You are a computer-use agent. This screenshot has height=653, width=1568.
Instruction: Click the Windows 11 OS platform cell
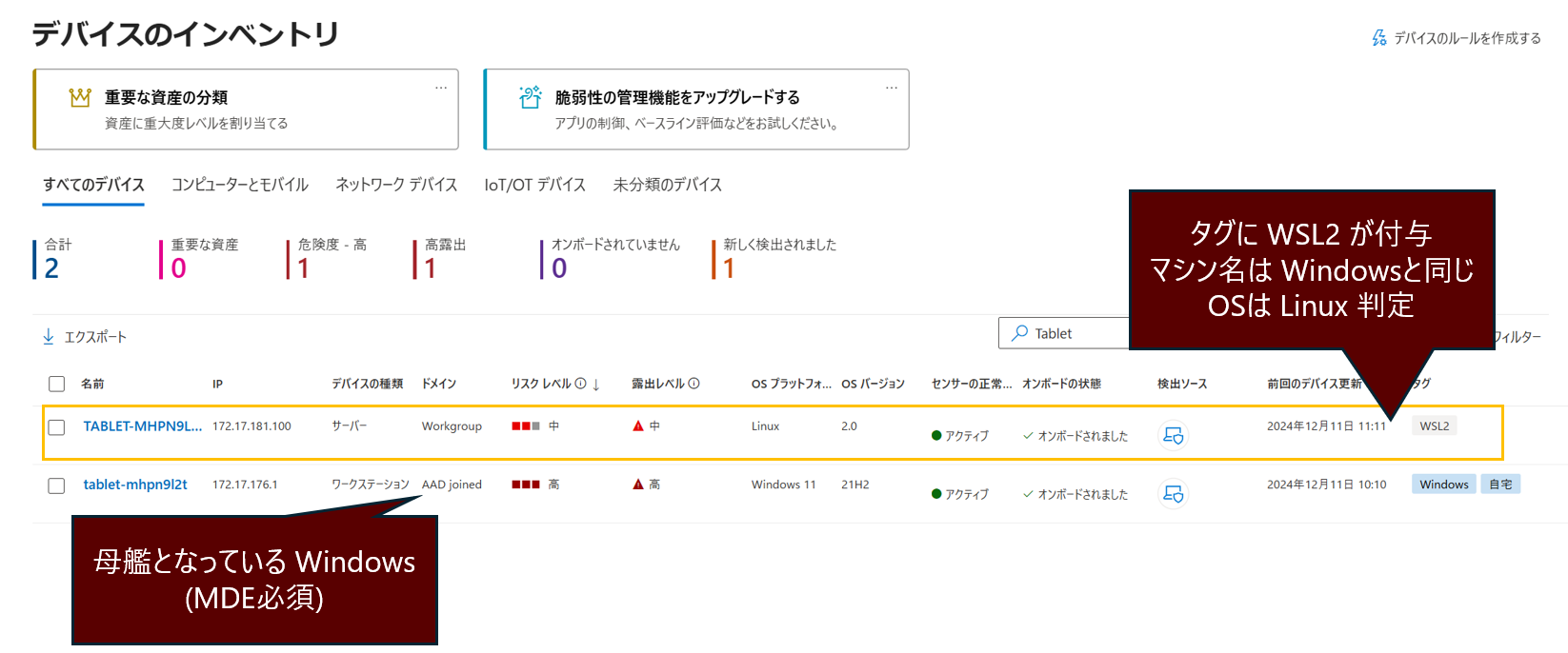tap(783, 485)
